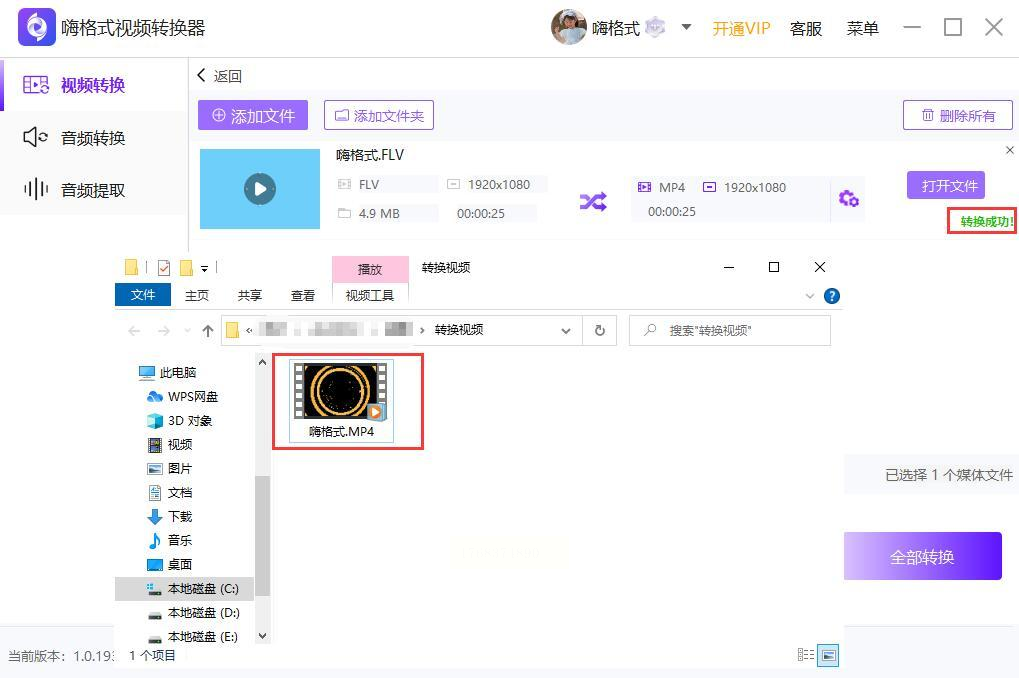Expand the Explorer ribbon chevron

(x=809, y=296)
